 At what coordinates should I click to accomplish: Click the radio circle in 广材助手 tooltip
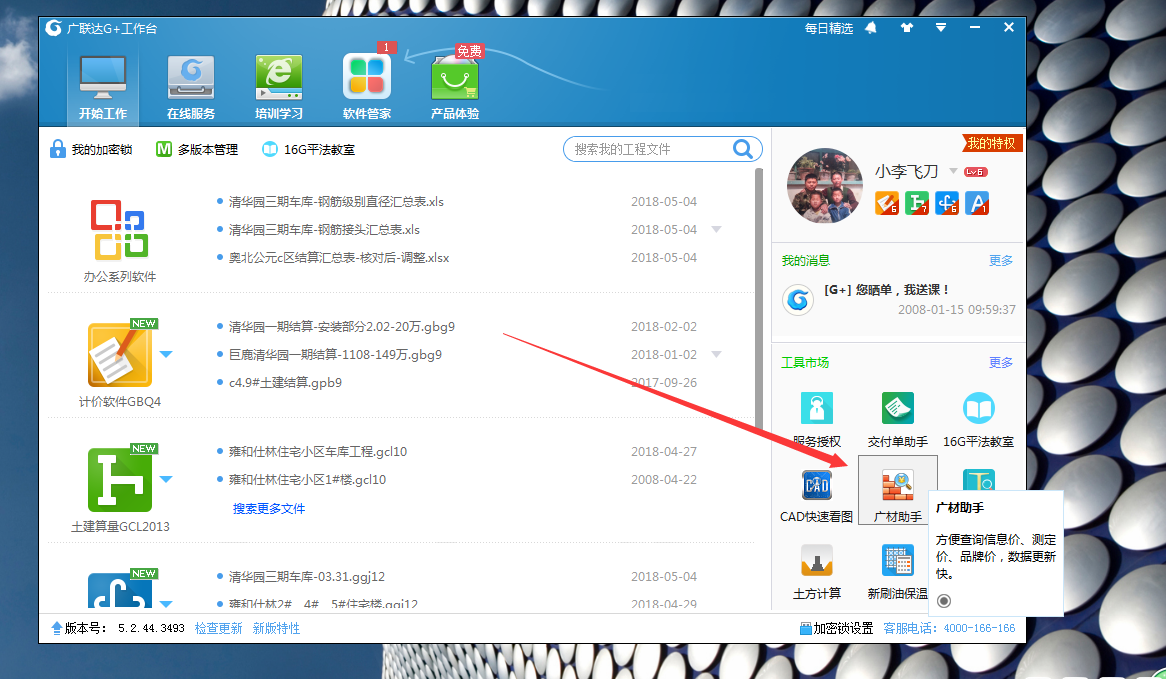pos(944,601)
